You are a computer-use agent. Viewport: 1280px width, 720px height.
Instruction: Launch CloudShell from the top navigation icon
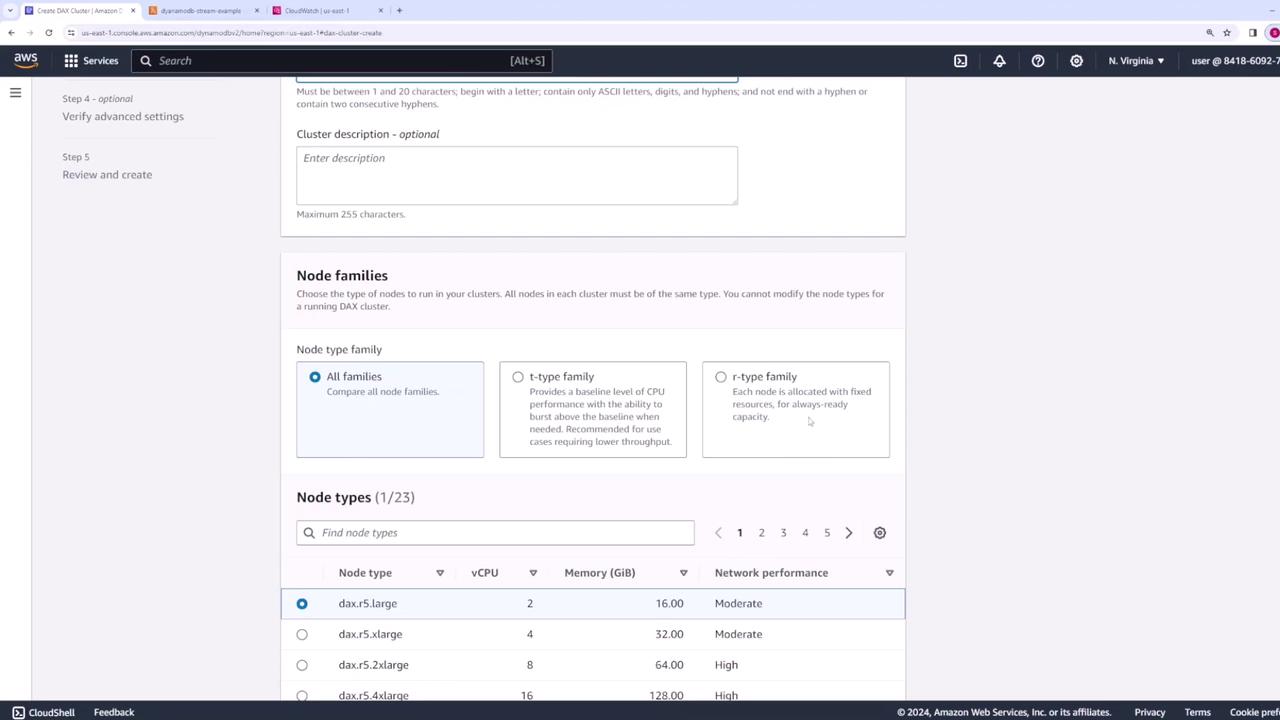[x=960, y=61]
